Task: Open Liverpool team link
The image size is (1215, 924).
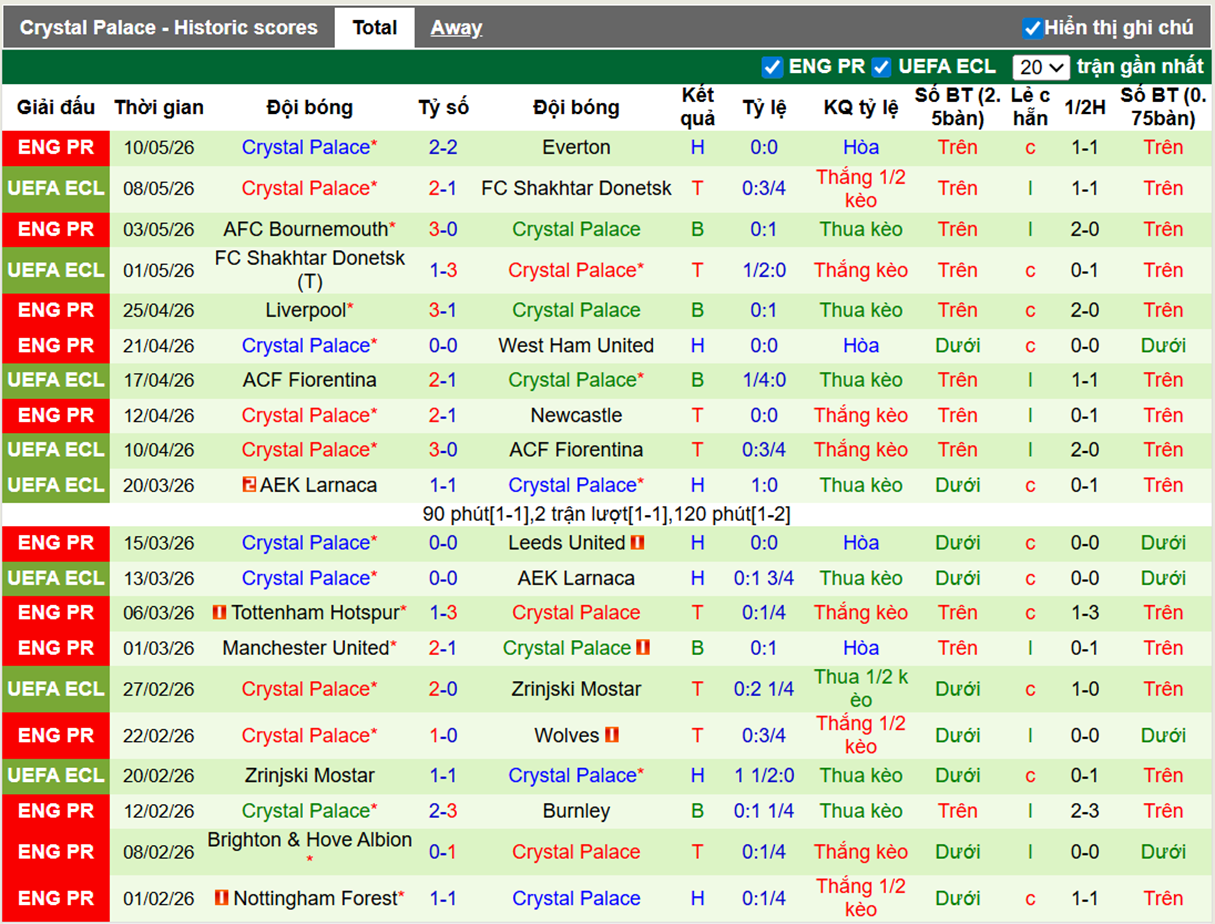Action: (x=305, y=310)
